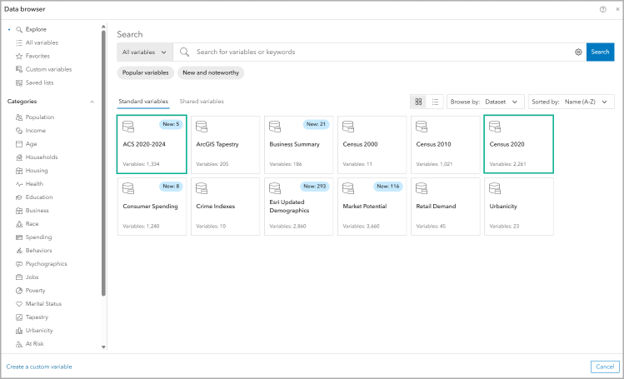Click the New: 116 badge
This screenshot has height=379, width=624.
pos(388,186)
